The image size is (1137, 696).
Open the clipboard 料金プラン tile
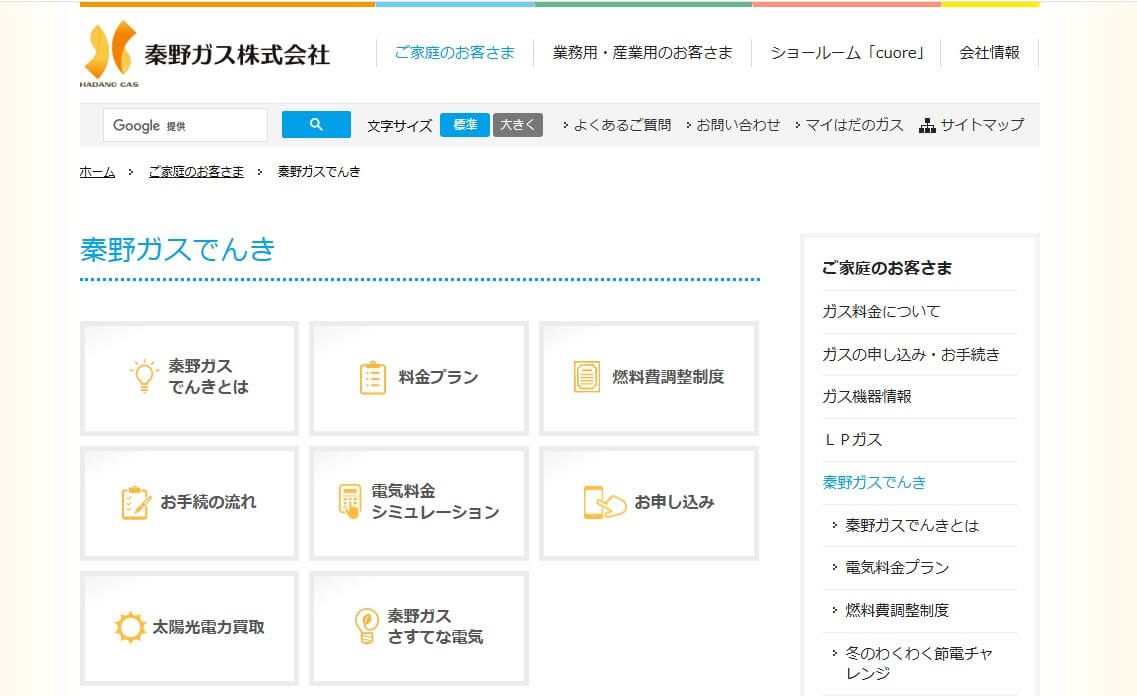[x=418, y=377]
